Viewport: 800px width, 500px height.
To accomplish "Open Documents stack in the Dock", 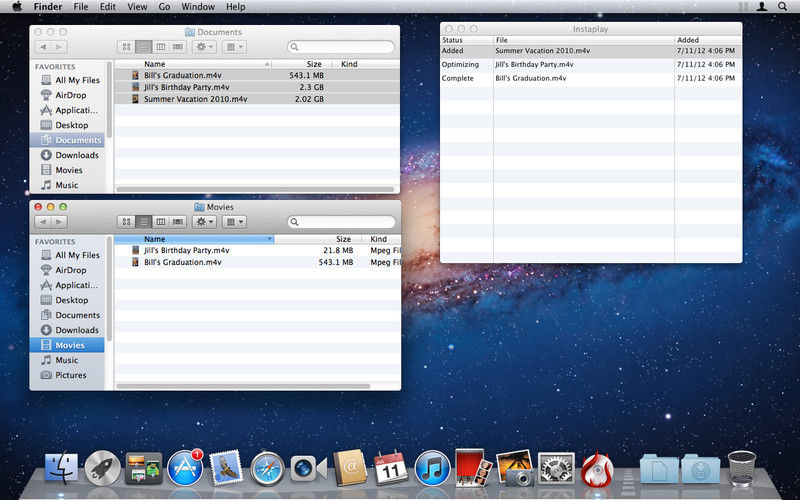I will click(x=659, y=468).
